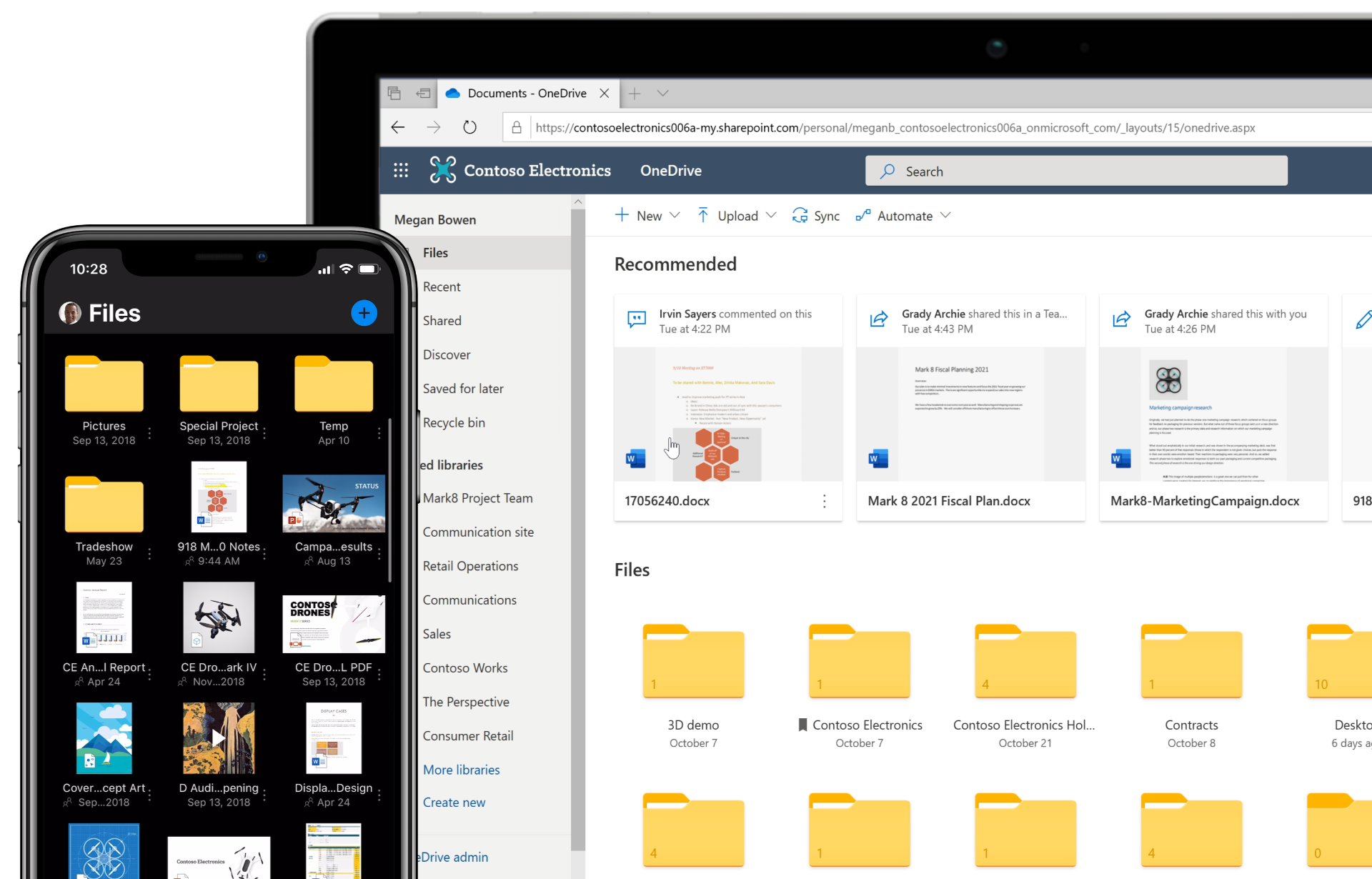Select the Files tab in left sidebar
1372x879 pixels.
(435, 252)
